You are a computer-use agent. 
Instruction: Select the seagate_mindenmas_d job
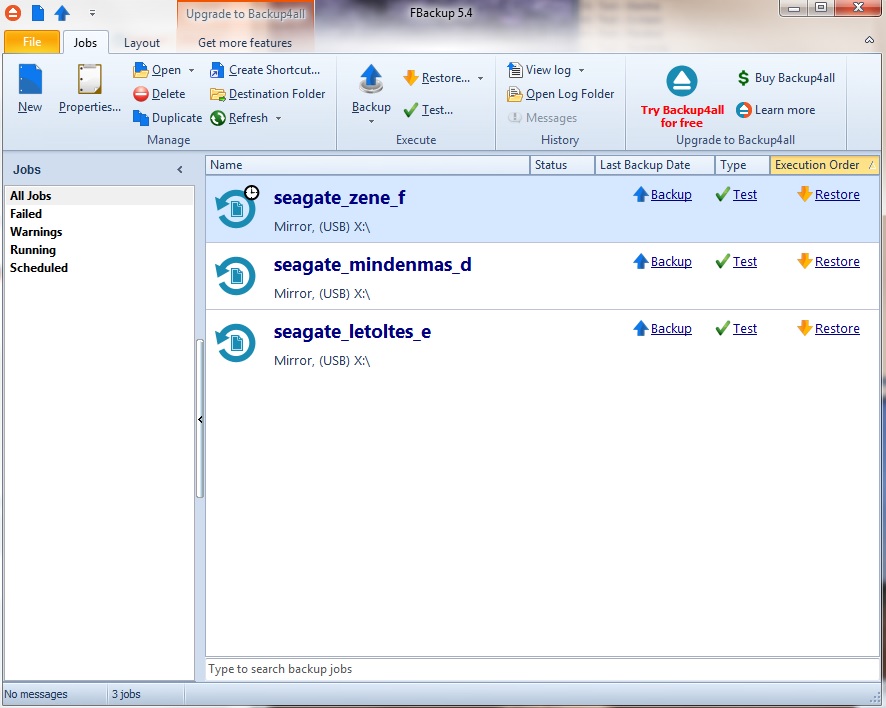(542, 276)
